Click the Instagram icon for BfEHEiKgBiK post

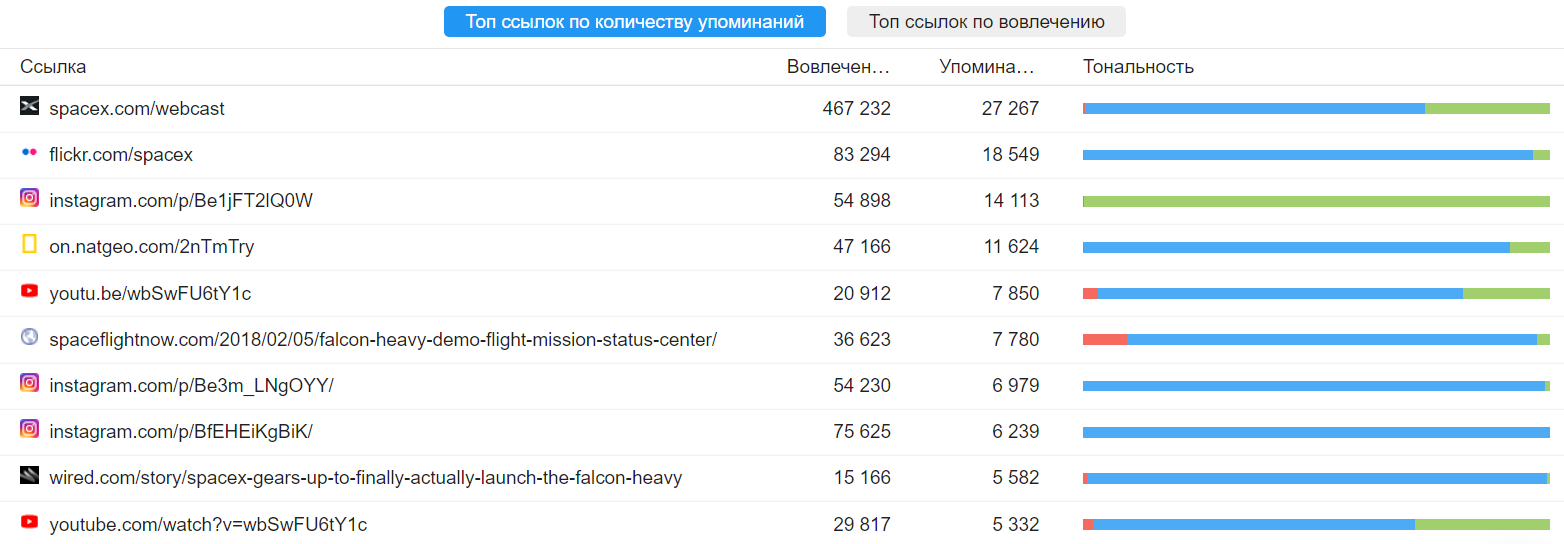(x=29, y=429)
